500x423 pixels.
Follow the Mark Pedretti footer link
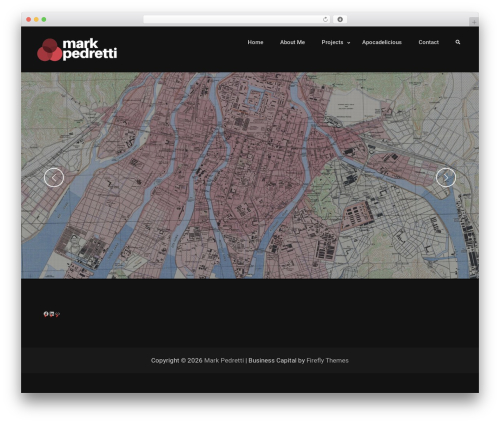pos(224,361)
